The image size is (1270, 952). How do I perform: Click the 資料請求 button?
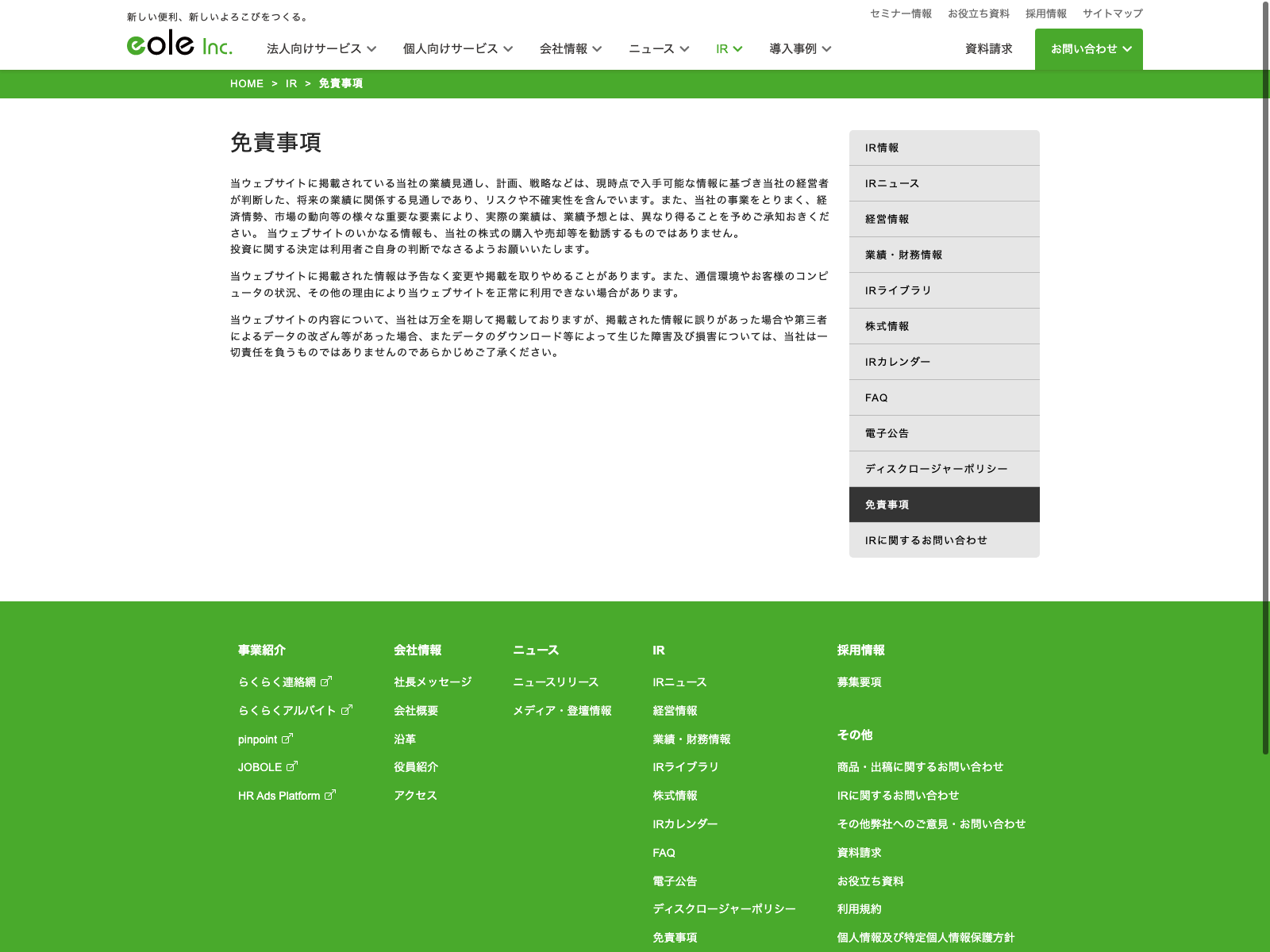(x=988, y=49)
